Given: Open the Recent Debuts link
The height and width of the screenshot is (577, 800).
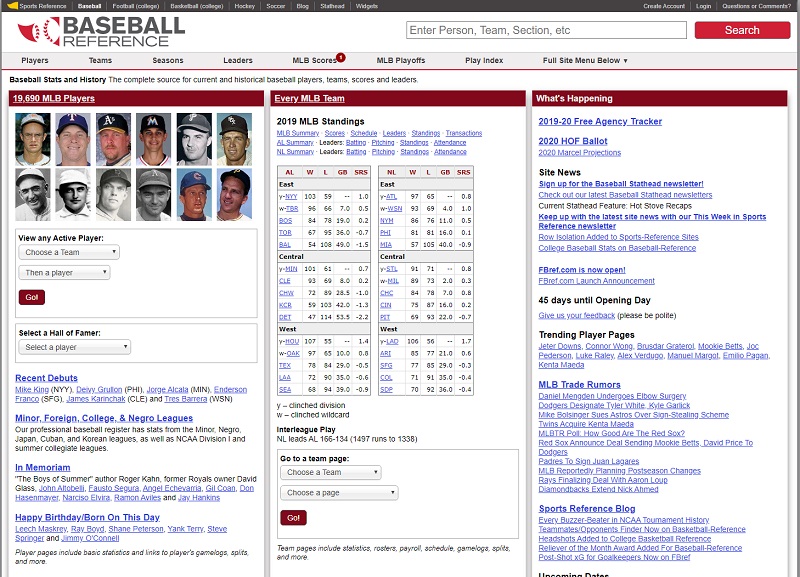Looking at the screenshot, I should tap(46, 378).
